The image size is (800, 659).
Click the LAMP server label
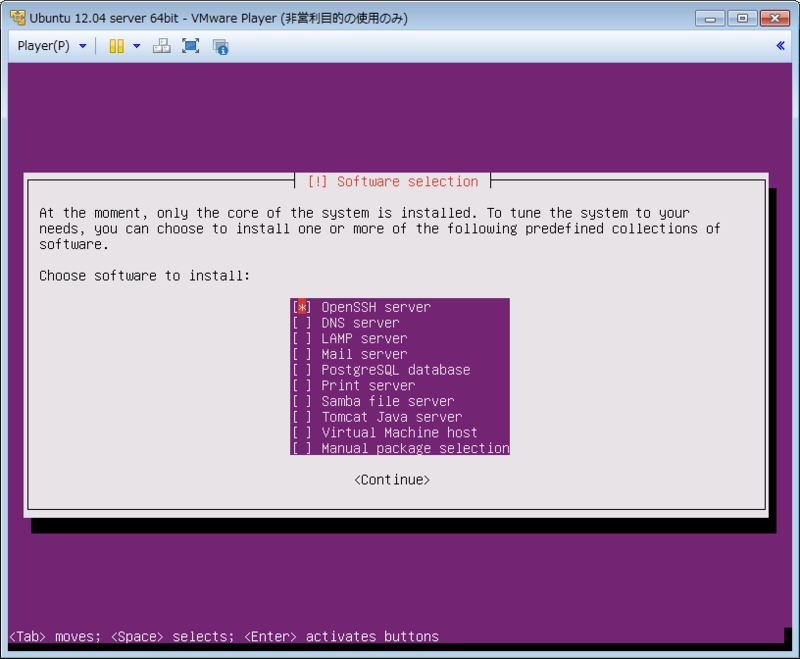364,339
